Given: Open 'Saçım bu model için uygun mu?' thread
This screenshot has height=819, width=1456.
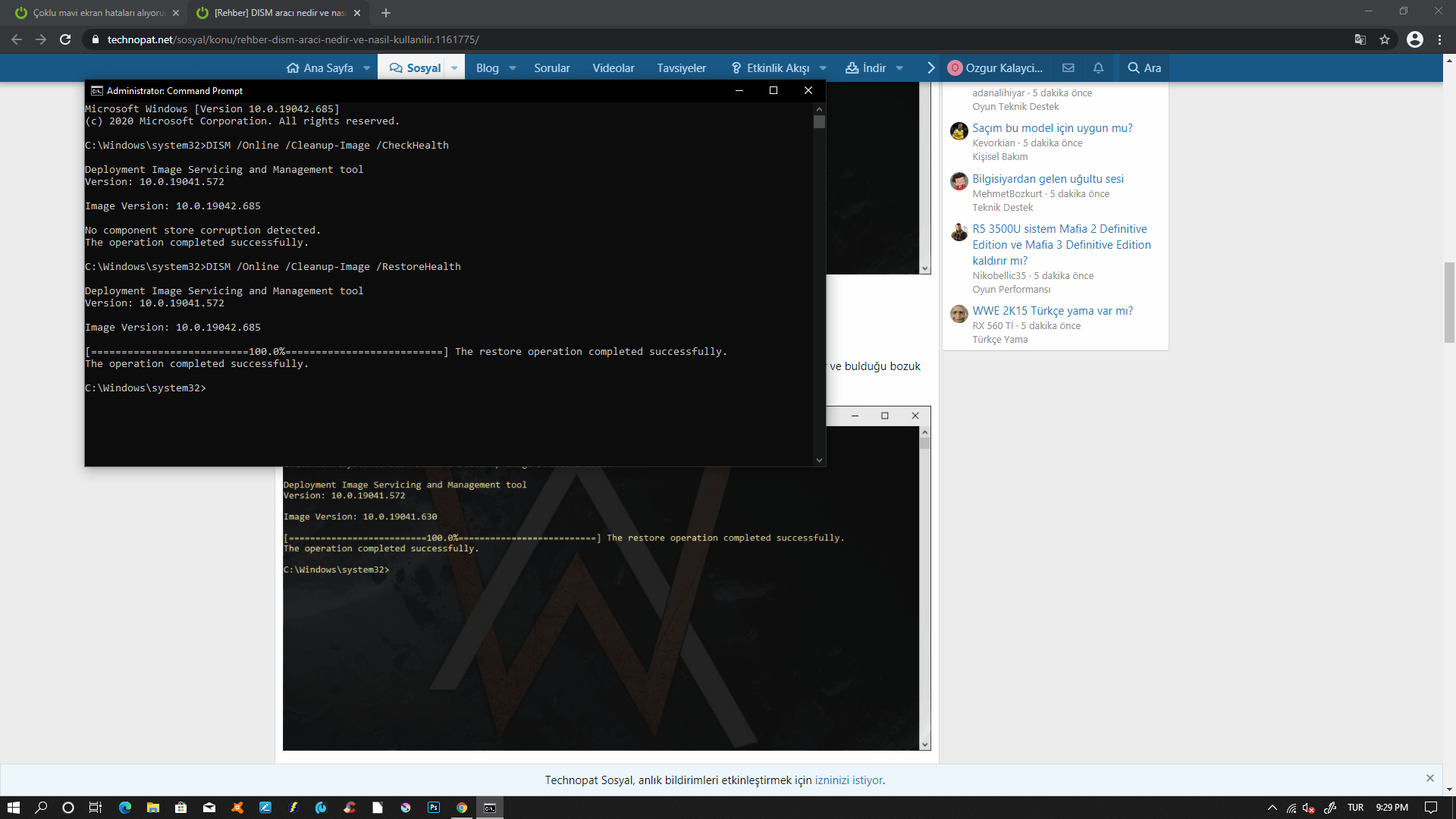Looking at the screenshot, I should pos(1053,128).
